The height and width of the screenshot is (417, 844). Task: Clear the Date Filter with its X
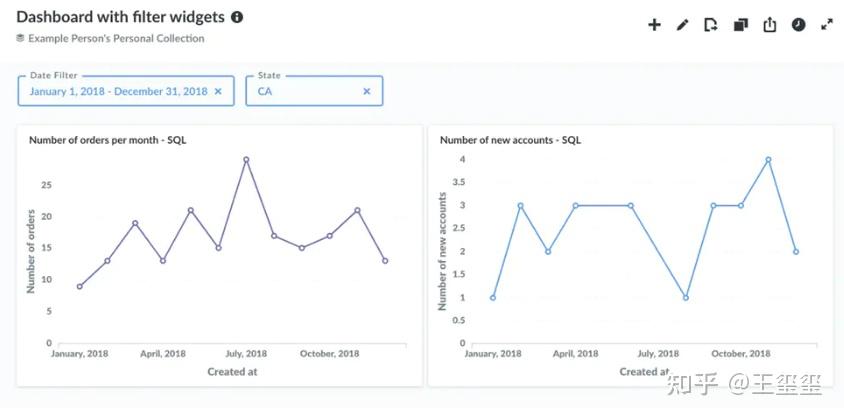point(219,91)
